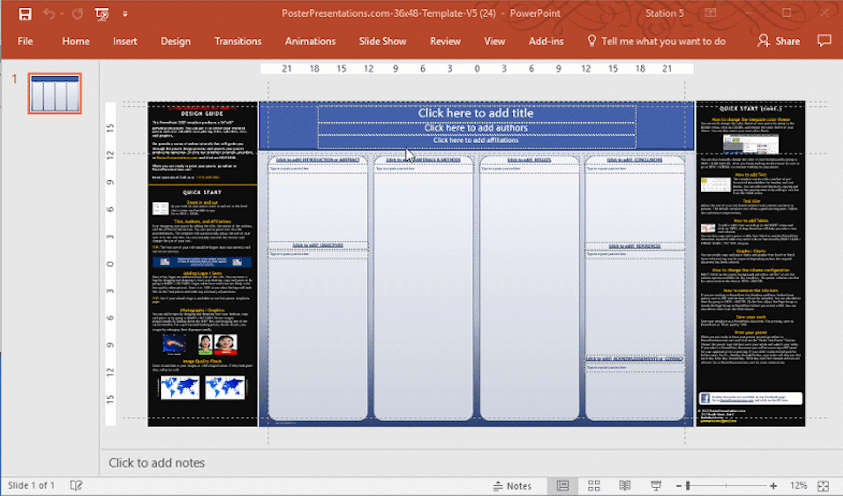Click the INTRODUCTION or ABSTRACT heading placeholder
The height and width of the screenshot is (496, 843).
point(318,160)
